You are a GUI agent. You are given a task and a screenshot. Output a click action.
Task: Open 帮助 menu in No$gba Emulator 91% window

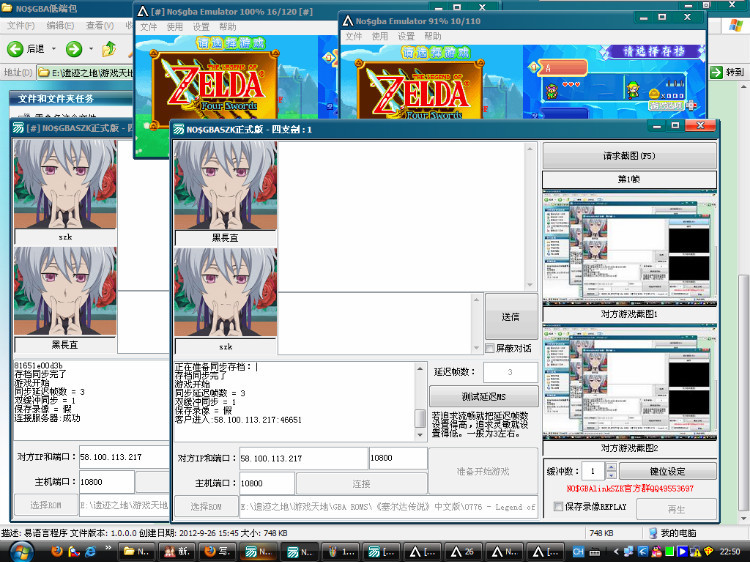432,36
